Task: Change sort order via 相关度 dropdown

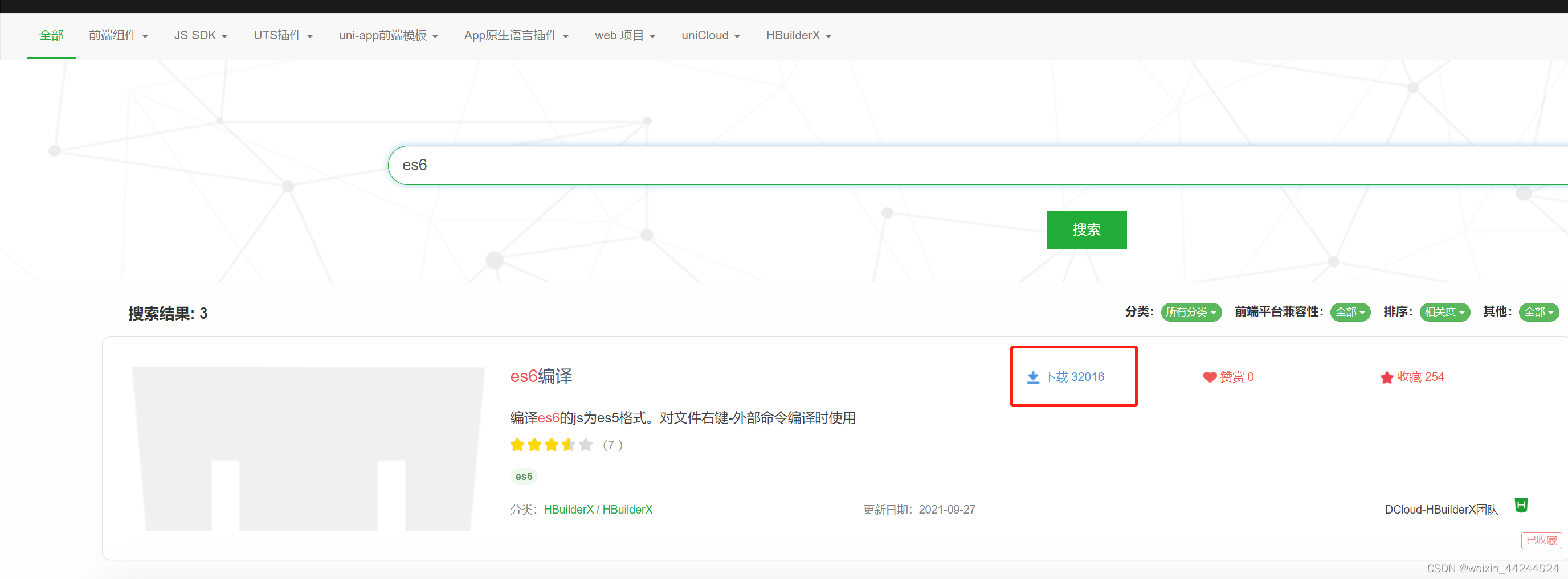Action: 1445,312
